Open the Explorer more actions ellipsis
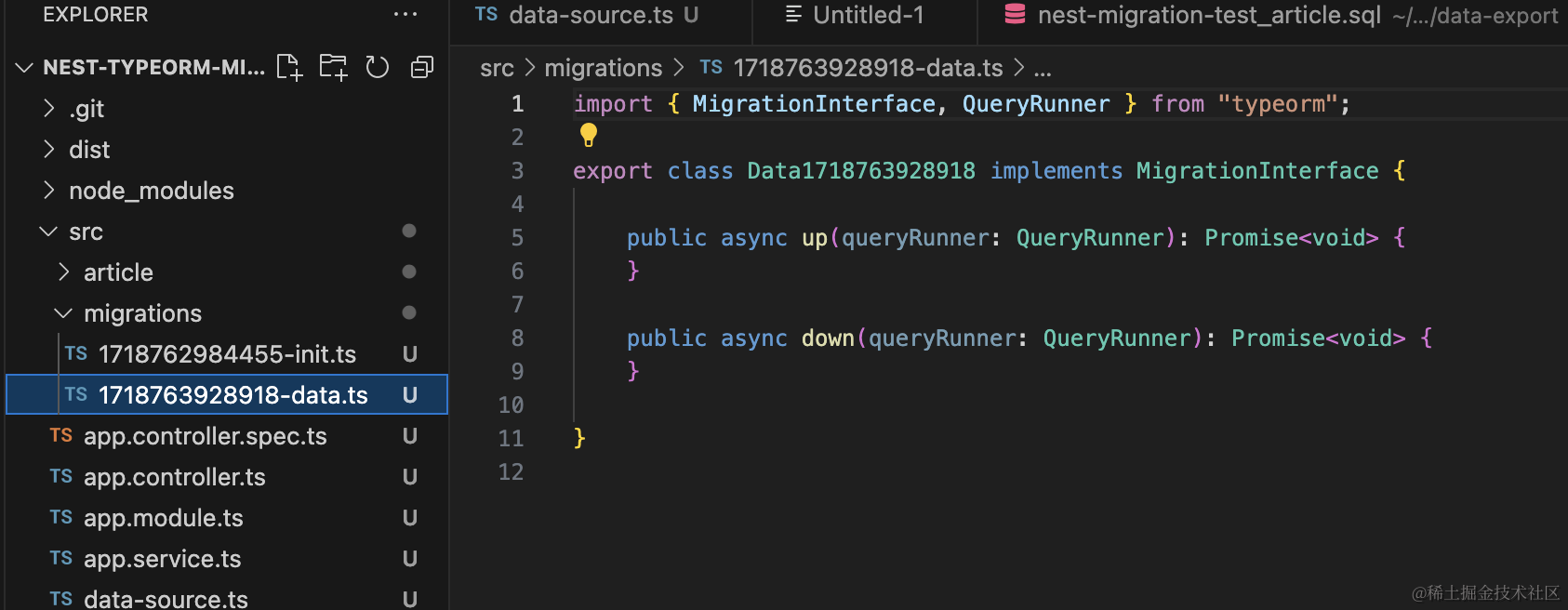Screen dimensions: 1568x610 coord(405,14)
